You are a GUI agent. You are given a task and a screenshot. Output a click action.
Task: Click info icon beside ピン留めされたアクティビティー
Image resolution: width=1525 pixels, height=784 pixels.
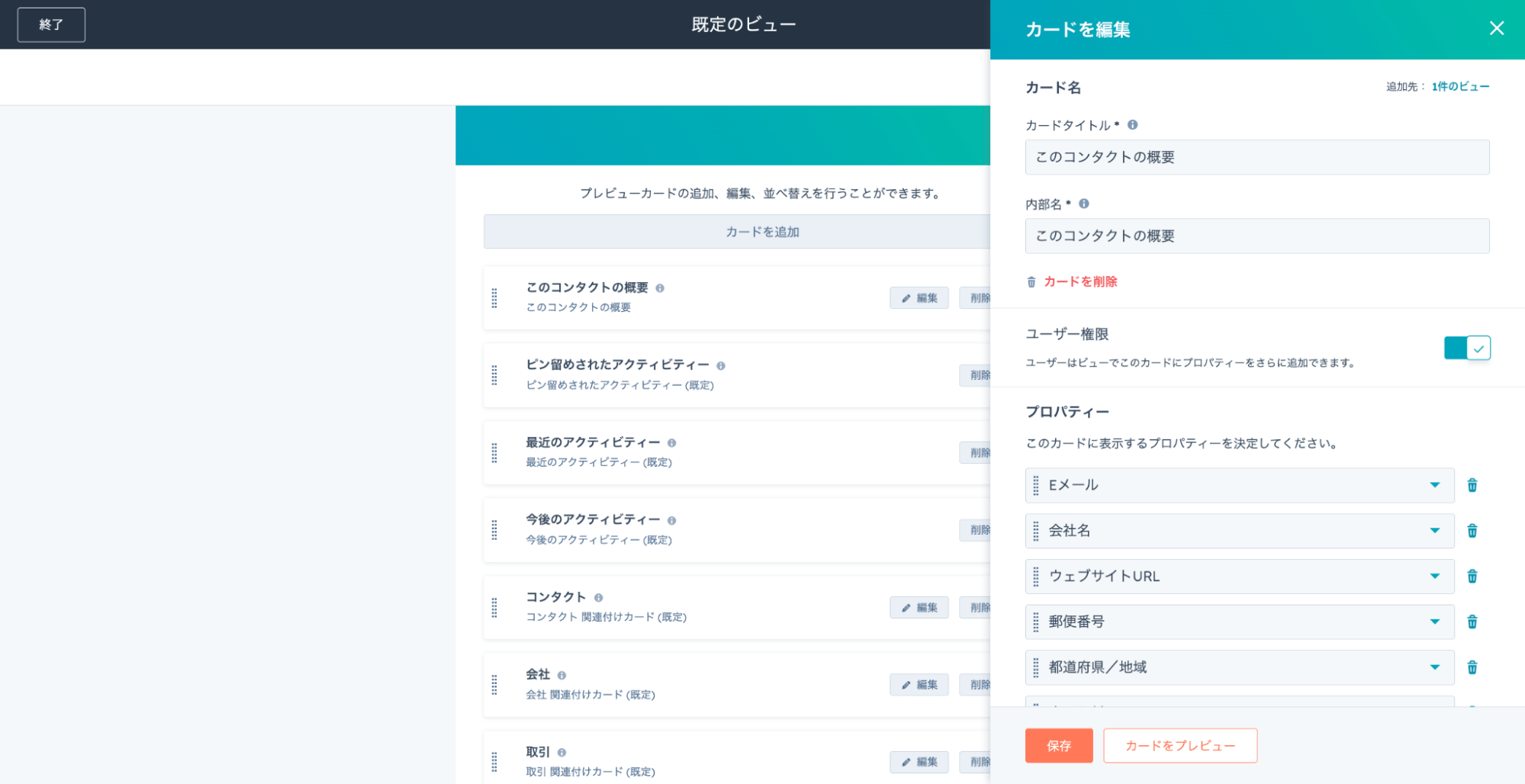point(720,366)
